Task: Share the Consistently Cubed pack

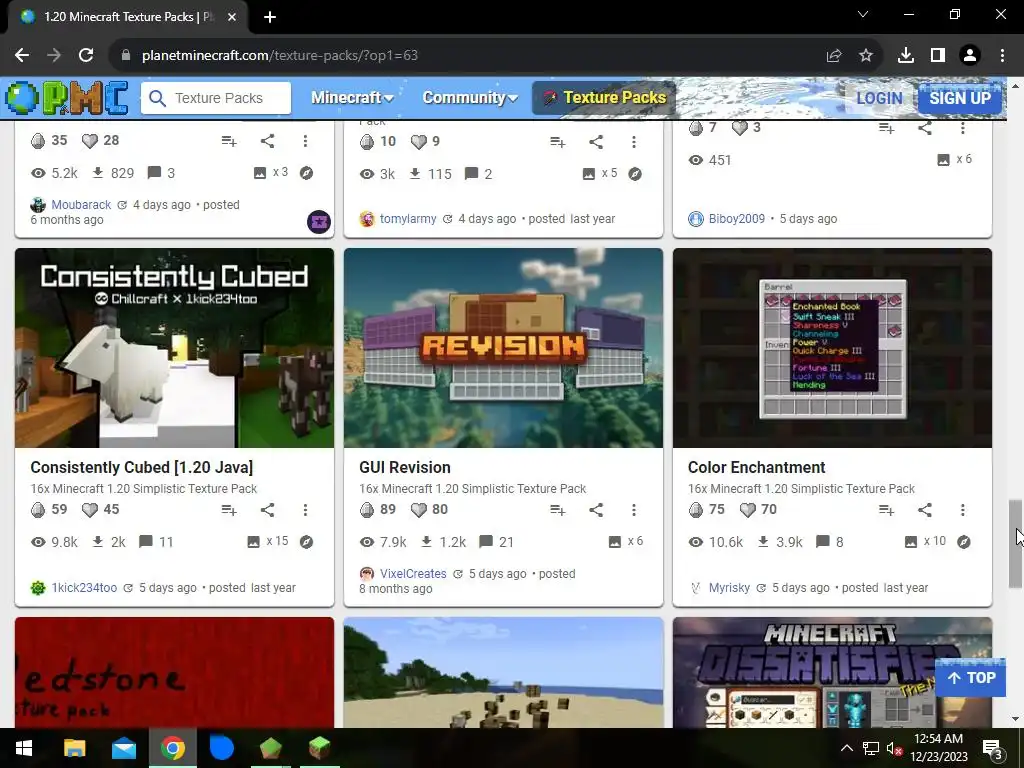Action: [x=267, y=510]
